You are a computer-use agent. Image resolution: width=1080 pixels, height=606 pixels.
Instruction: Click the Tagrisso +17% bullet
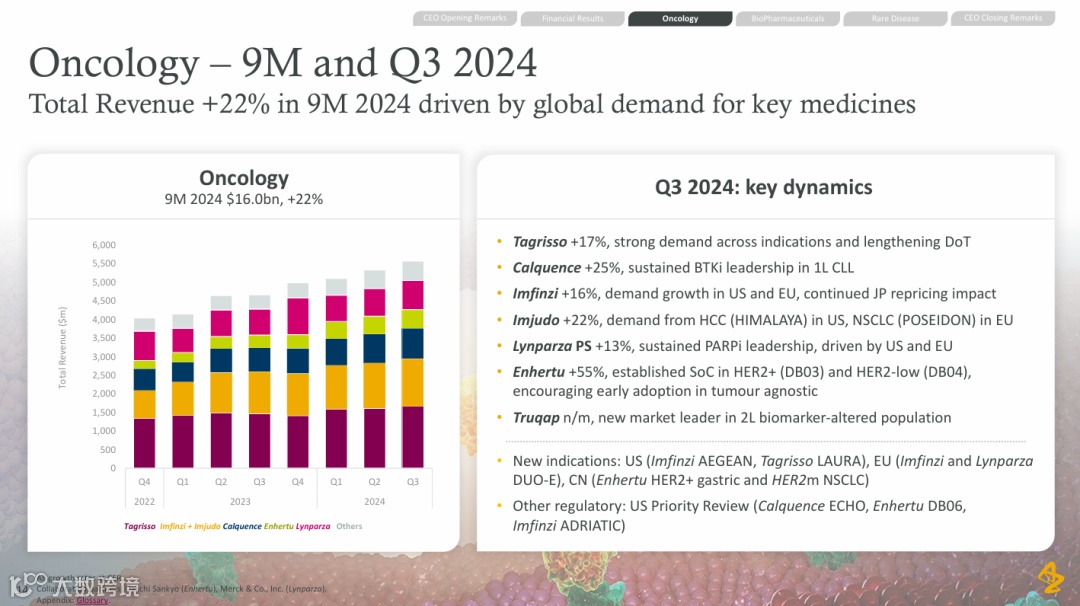741,242
